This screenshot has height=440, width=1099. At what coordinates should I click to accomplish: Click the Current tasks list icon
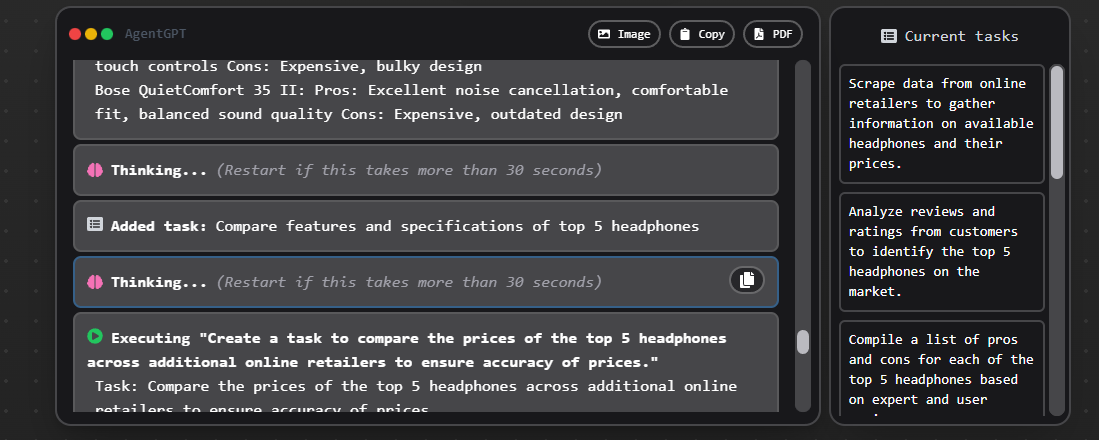pos(888,36)
